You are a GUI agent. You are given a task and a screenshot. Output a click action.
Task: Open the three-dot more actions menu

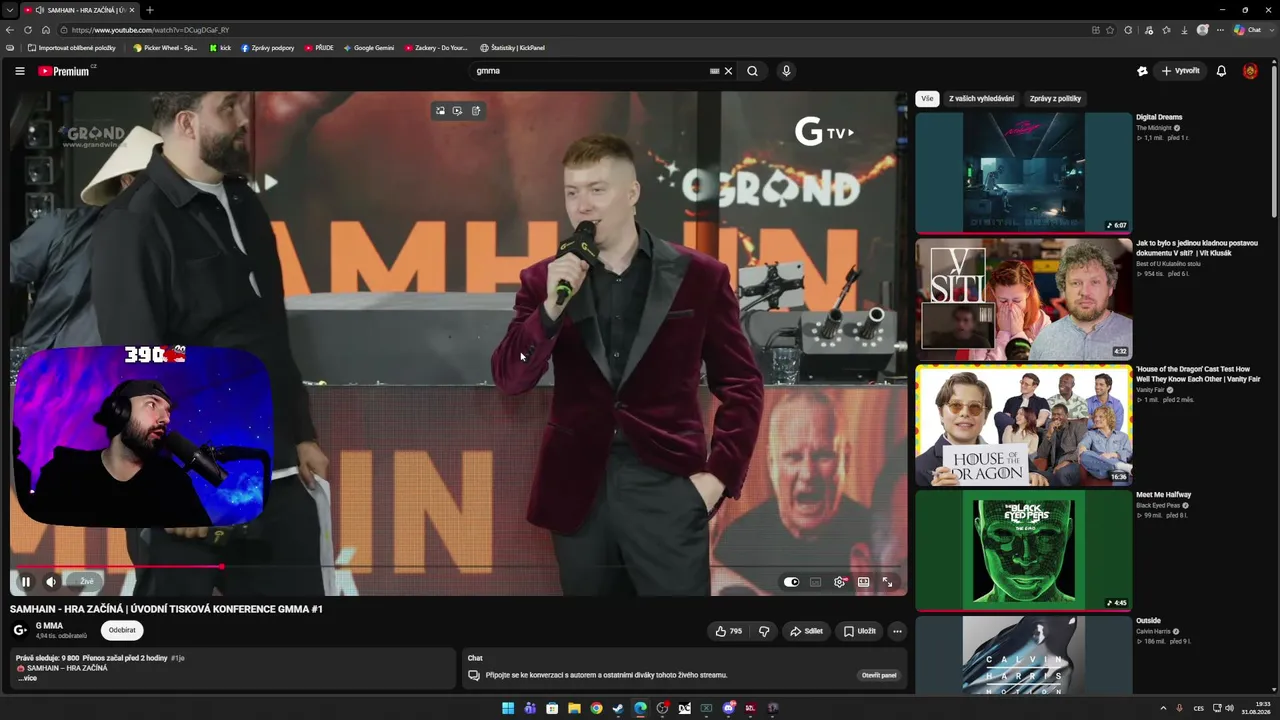pyautogui.click(x=897, y=631)
